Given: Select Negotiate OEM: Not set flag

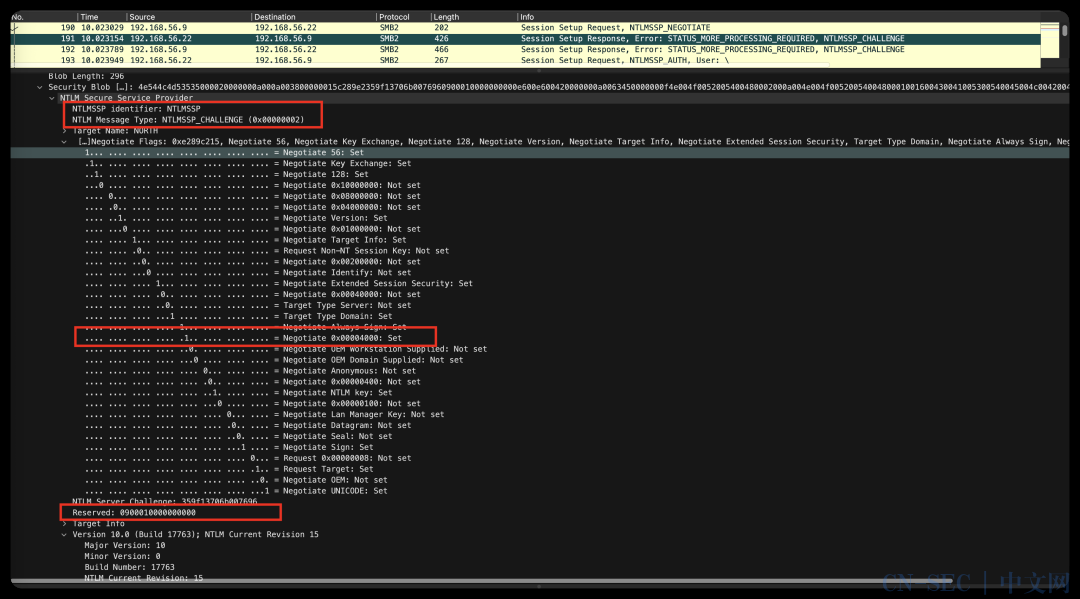Looking at the screenshot, I should click(236, 480).
